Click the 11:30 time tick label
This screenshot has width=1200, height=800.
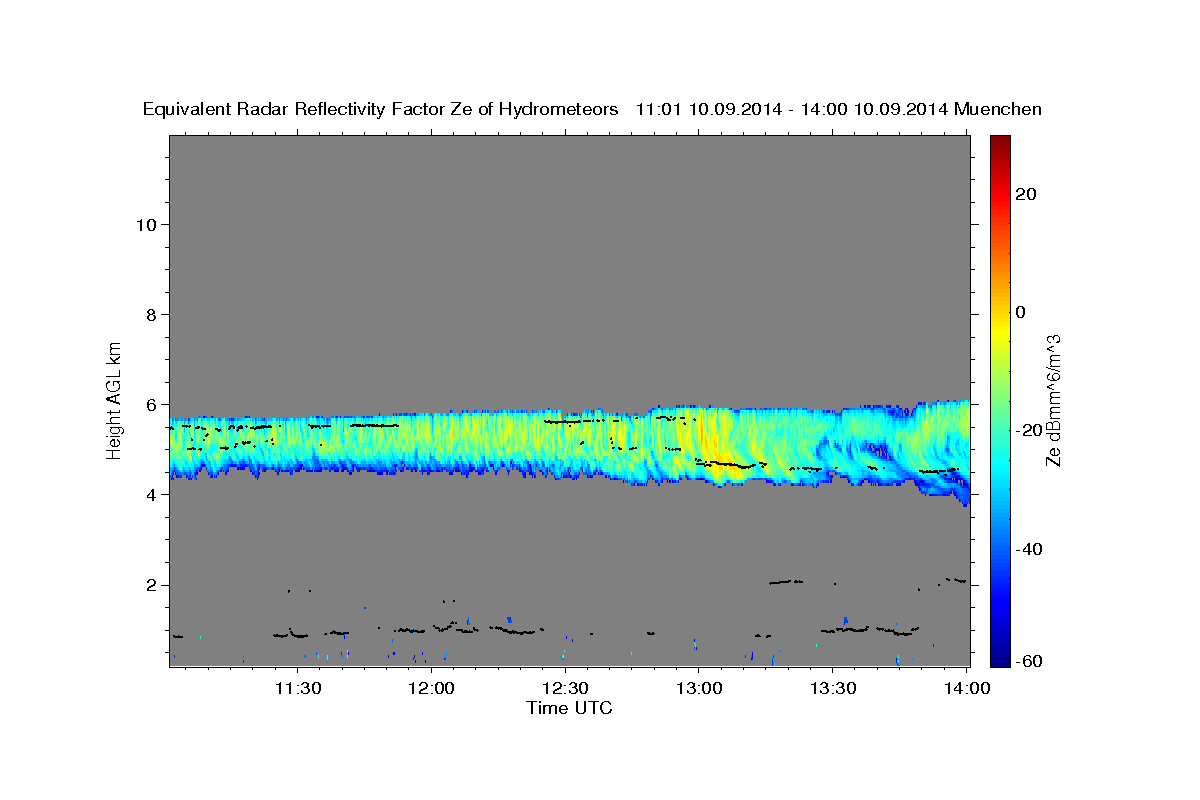[298, 689]
